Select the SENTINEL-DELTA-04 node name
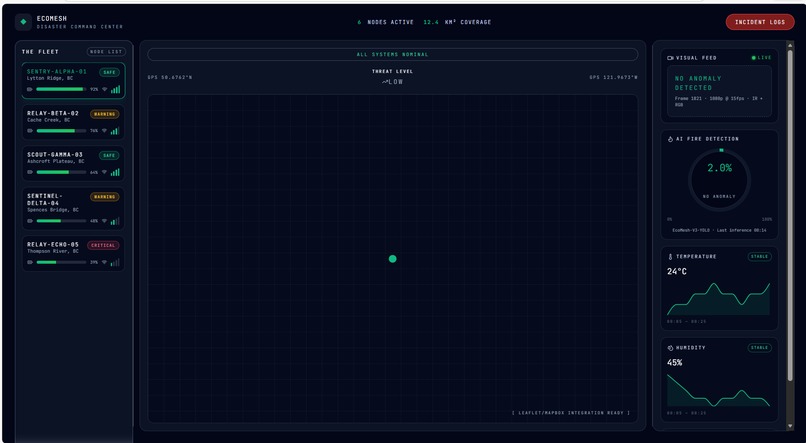The height and width of the screenshot is (443, 806). [x=45, y=199]
